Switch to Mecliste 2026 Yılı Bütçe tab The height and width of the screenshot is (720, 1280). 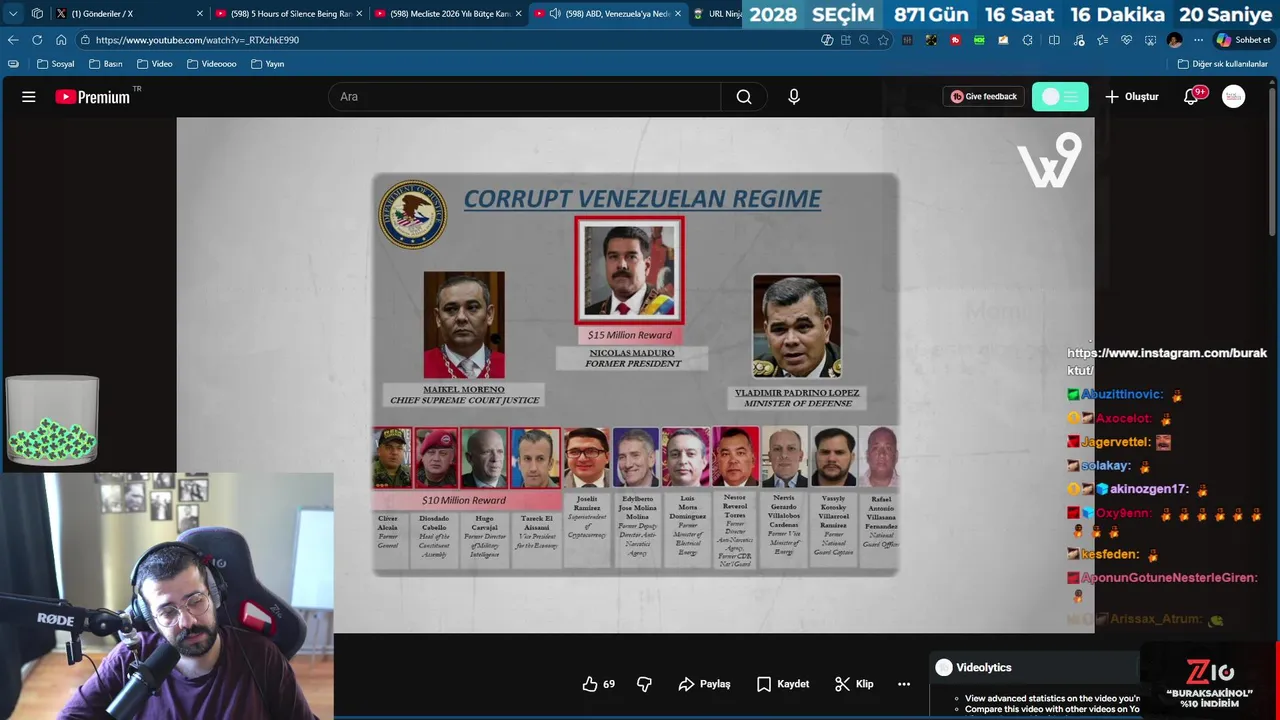coord(450,14)
